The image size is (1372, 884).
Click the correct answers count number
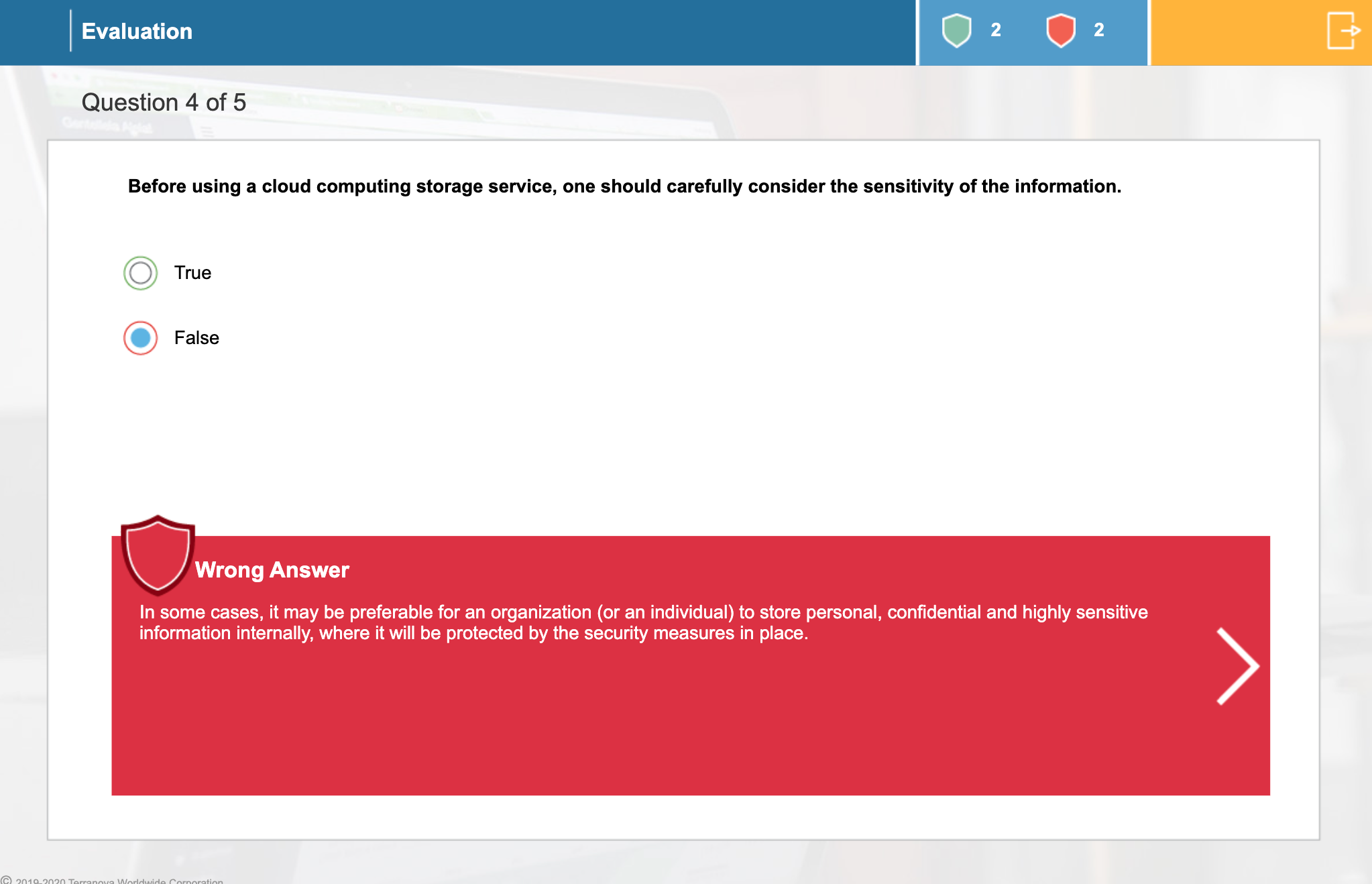(996, 30)
